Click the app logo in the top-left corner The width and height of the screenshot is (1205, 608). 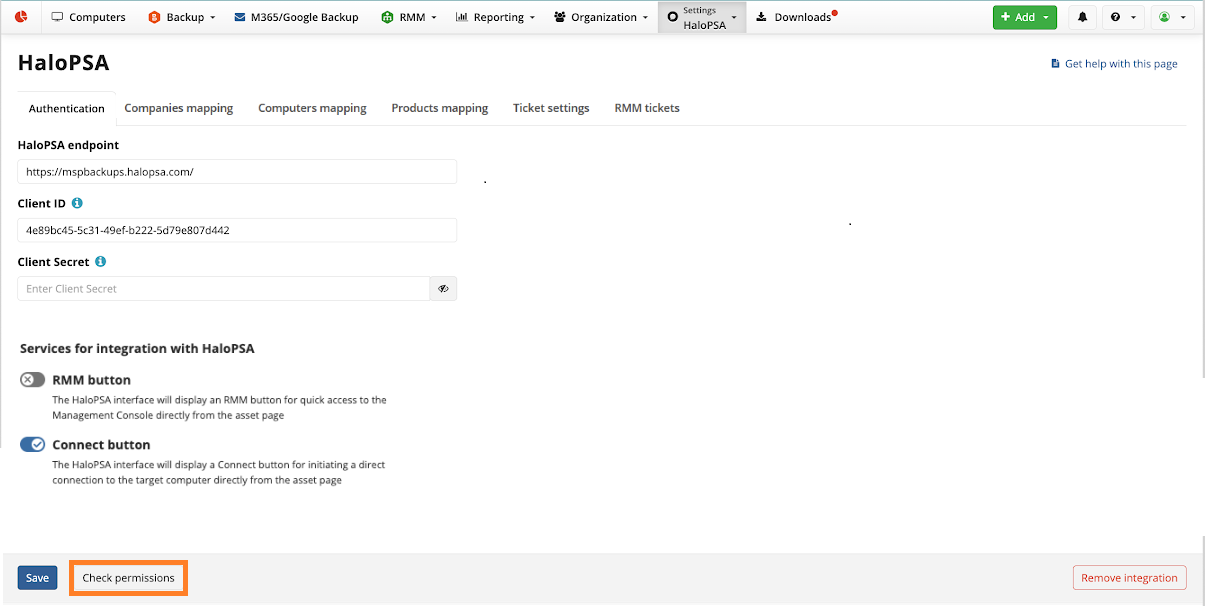(x=21, y=17)
